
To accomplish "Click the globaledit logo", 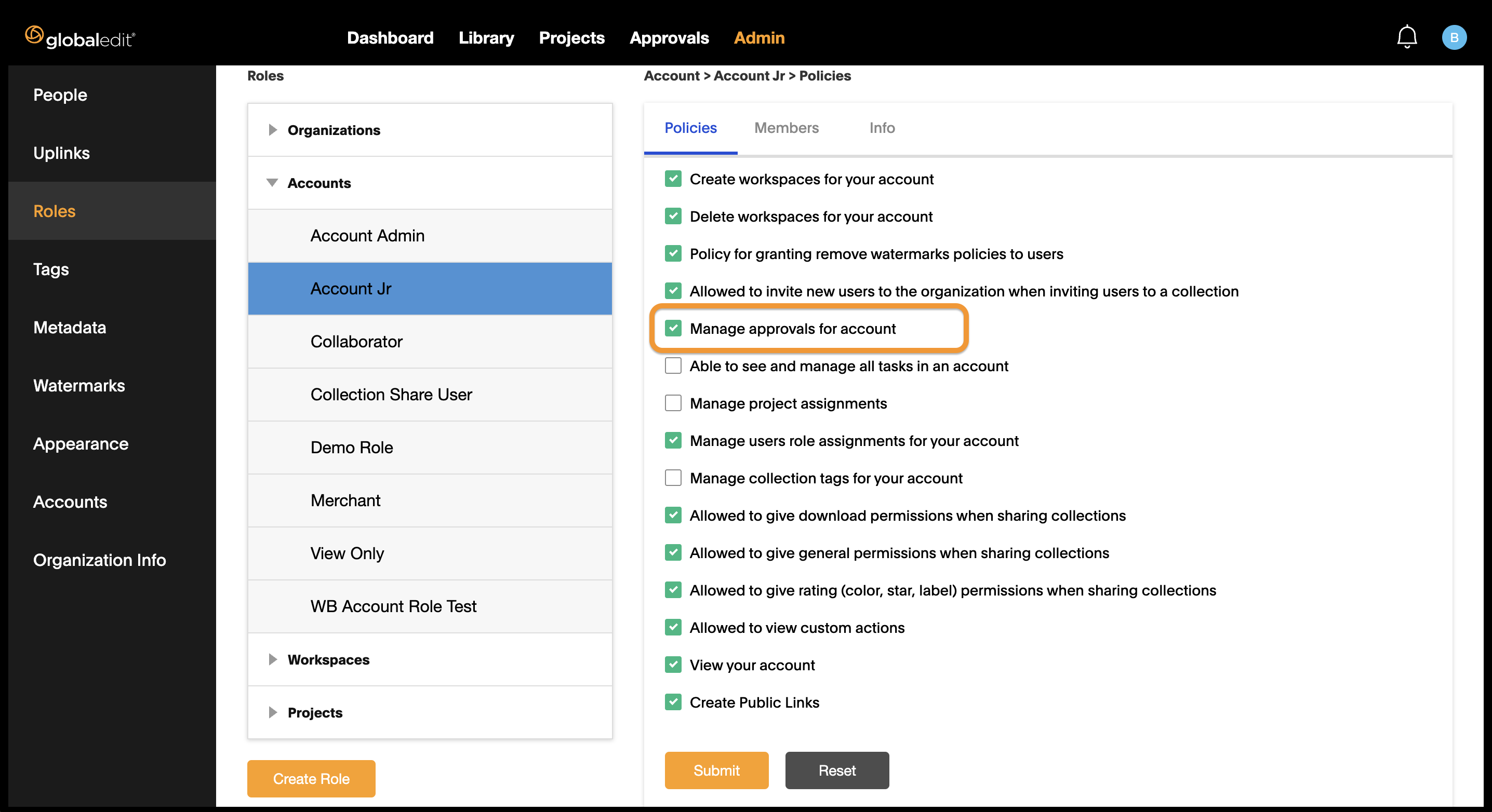I will [80, 37].
